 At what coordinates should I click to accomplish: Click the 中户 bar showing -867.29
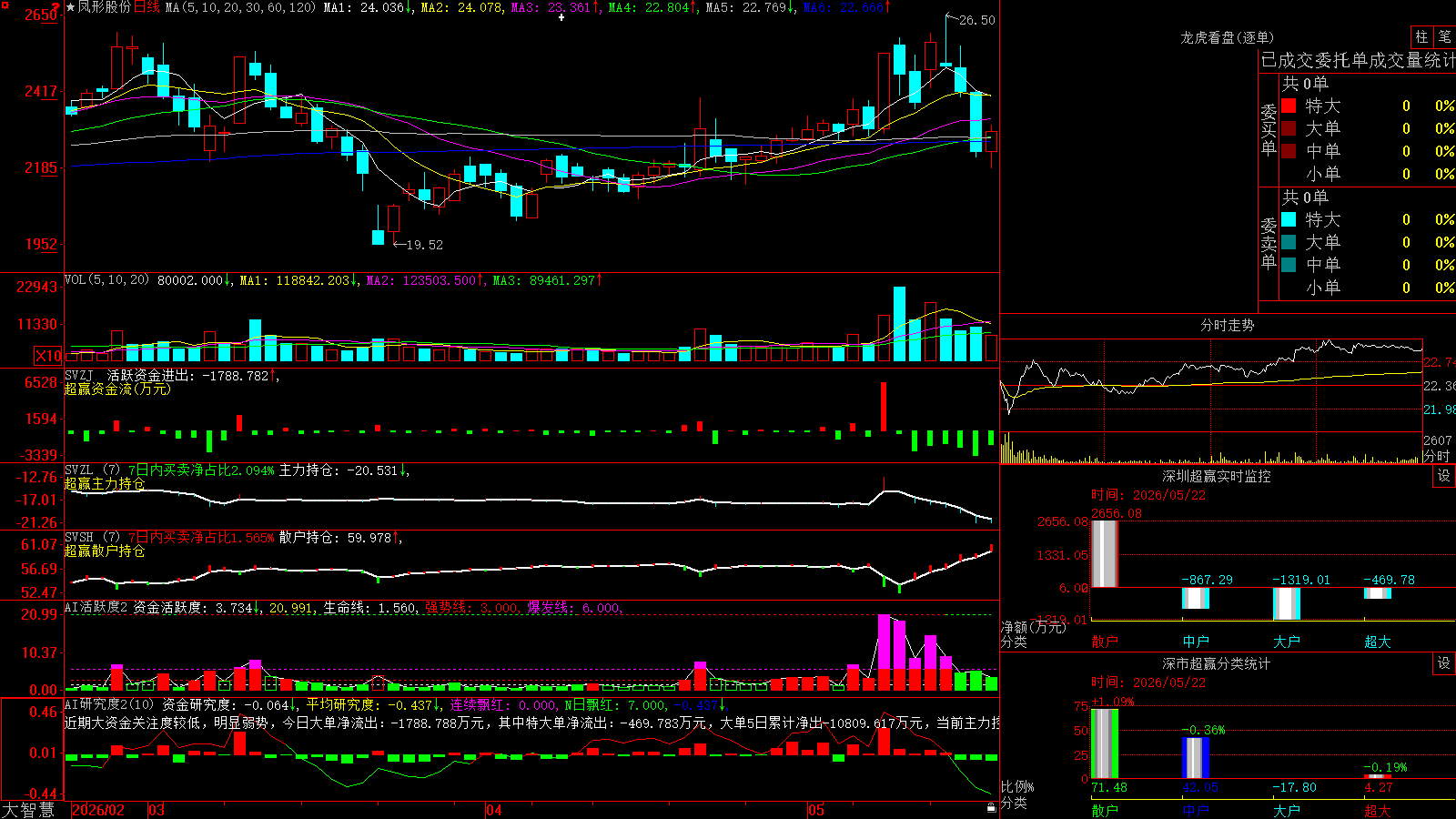[x=1196, y=598]
